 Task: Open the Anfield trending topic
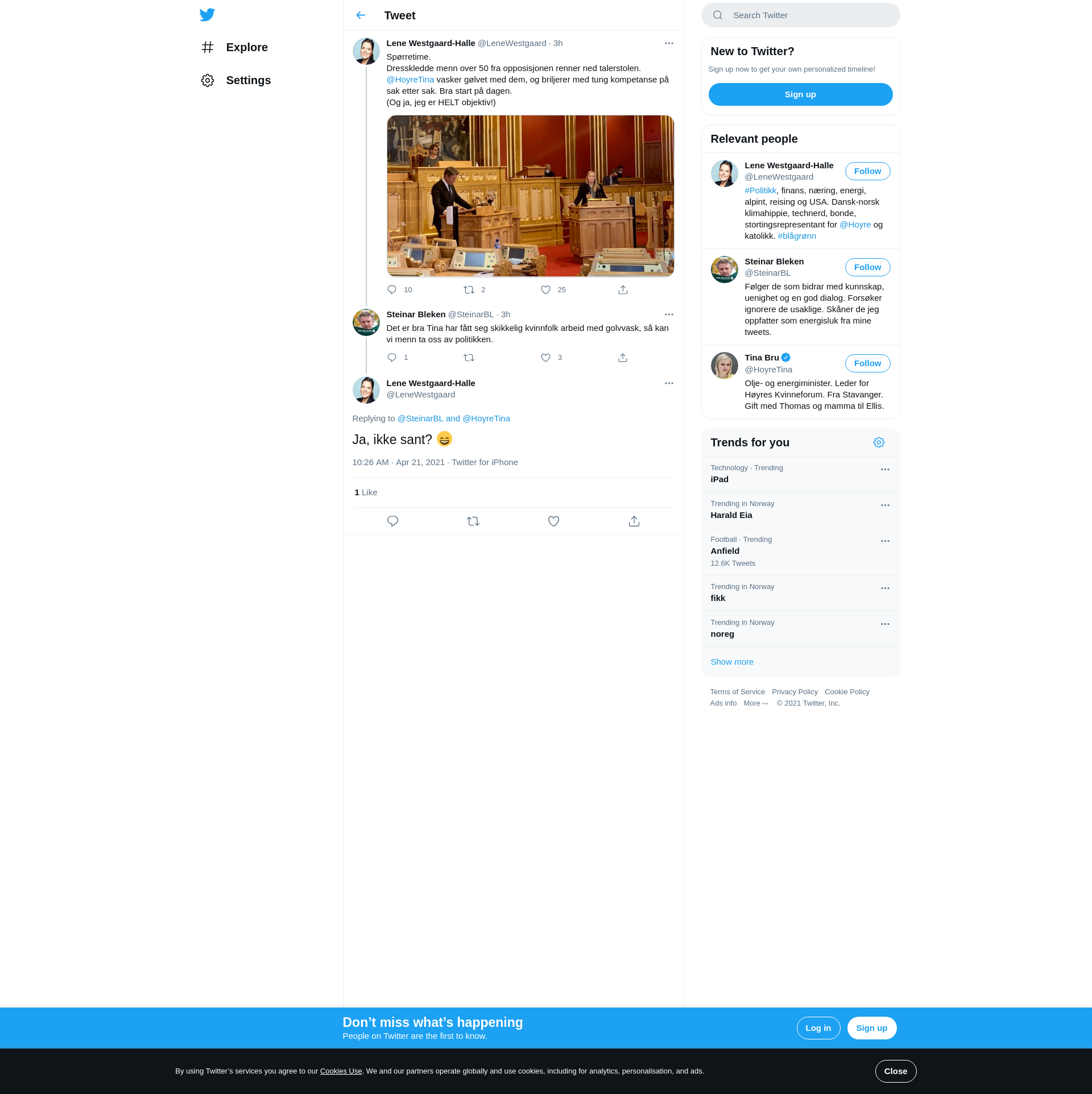(800, 552)
